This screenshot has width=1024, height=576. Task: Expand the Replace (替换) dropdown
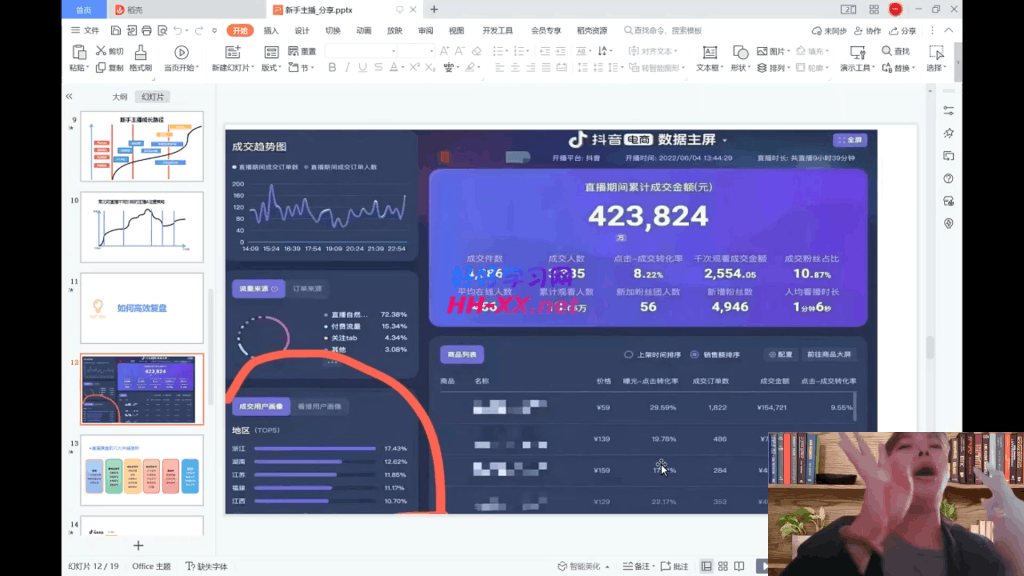(x=913, y=68)
